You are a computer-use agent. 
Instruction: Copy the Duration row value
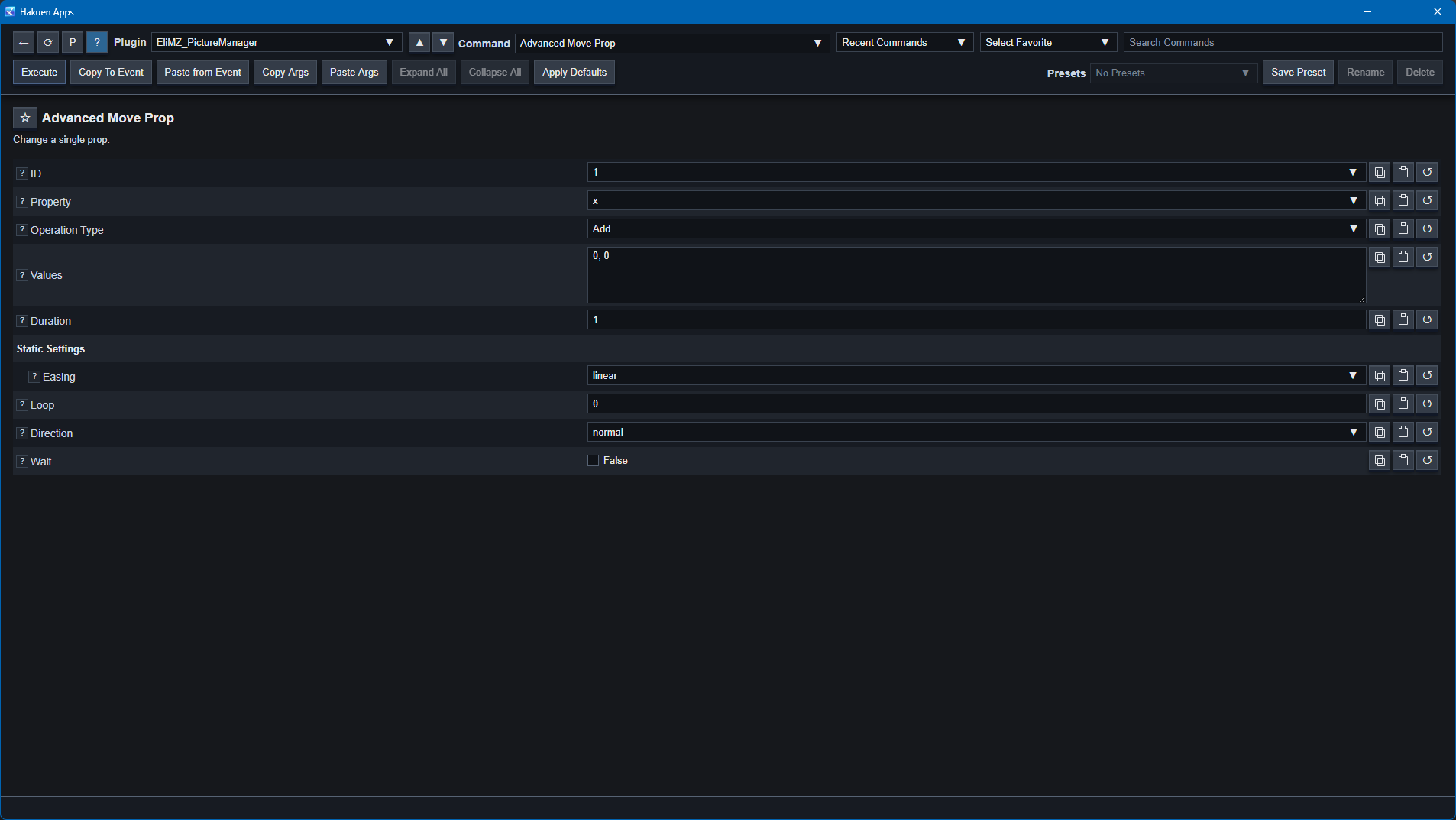click(1380, 320)
